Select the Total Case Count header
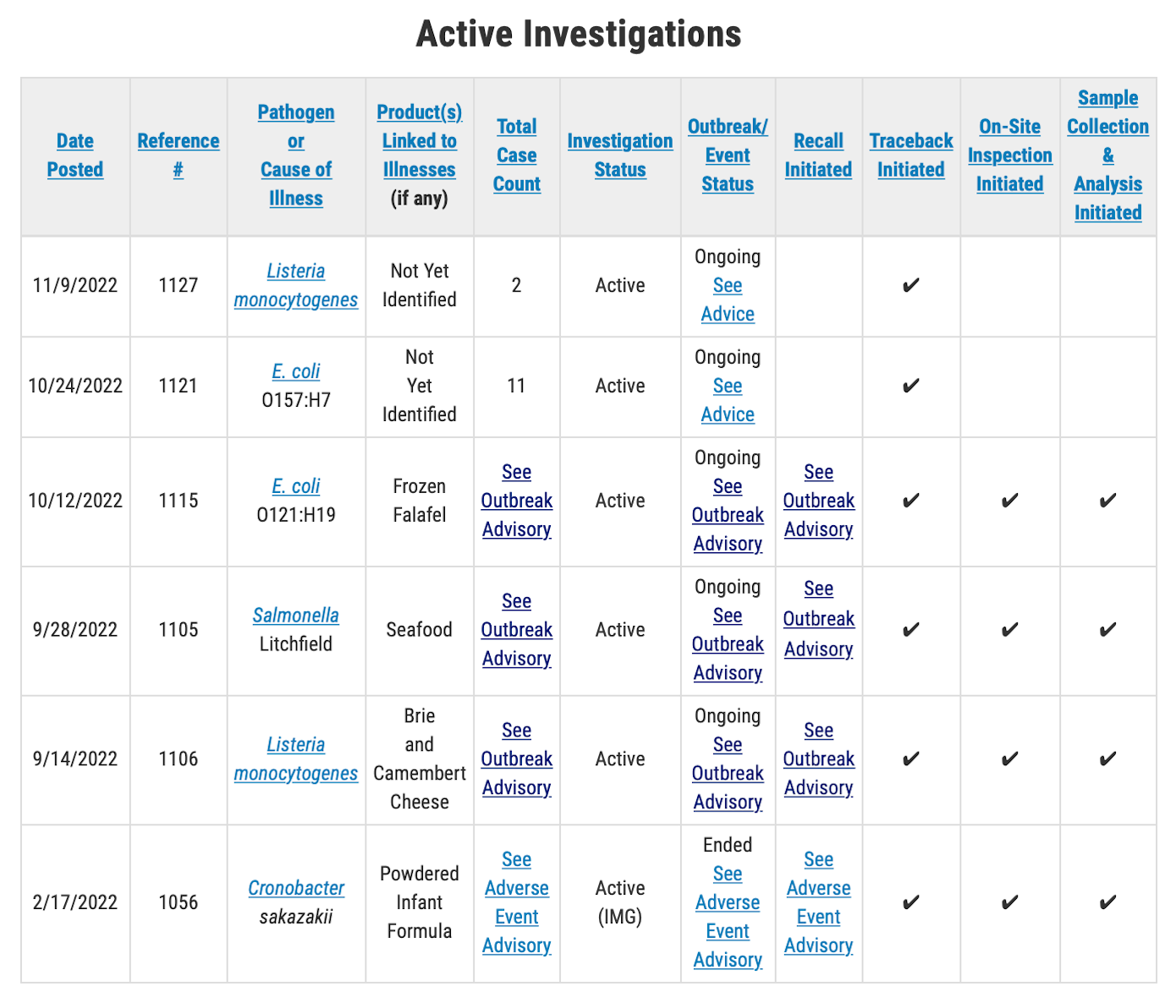The image size is (1176, 1008). [516, 156]
